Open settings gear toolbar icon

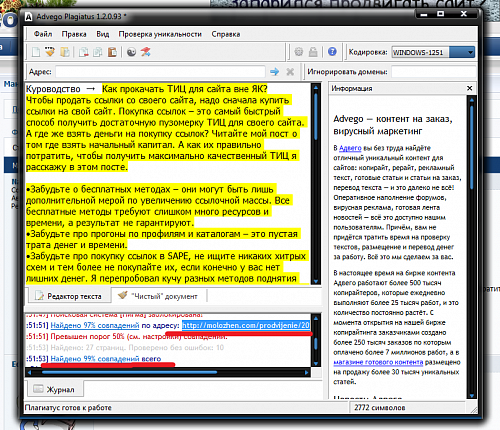(x=299, y=52)
